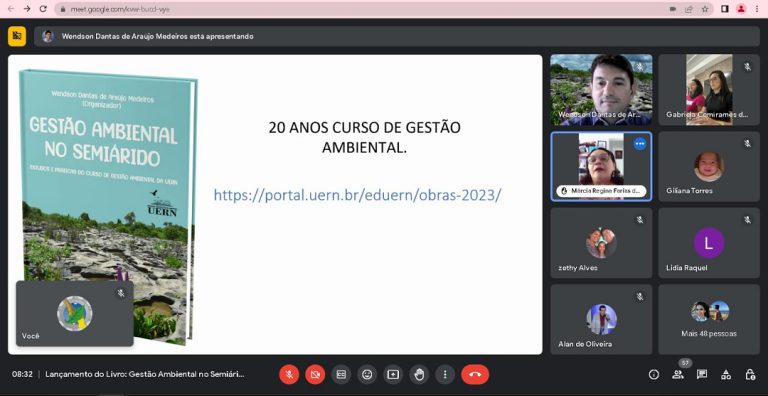Click the portal.uern.br eduern obras-2023 link
The height and width of the screenshot is (396, 768).
[x=358, y=195]
